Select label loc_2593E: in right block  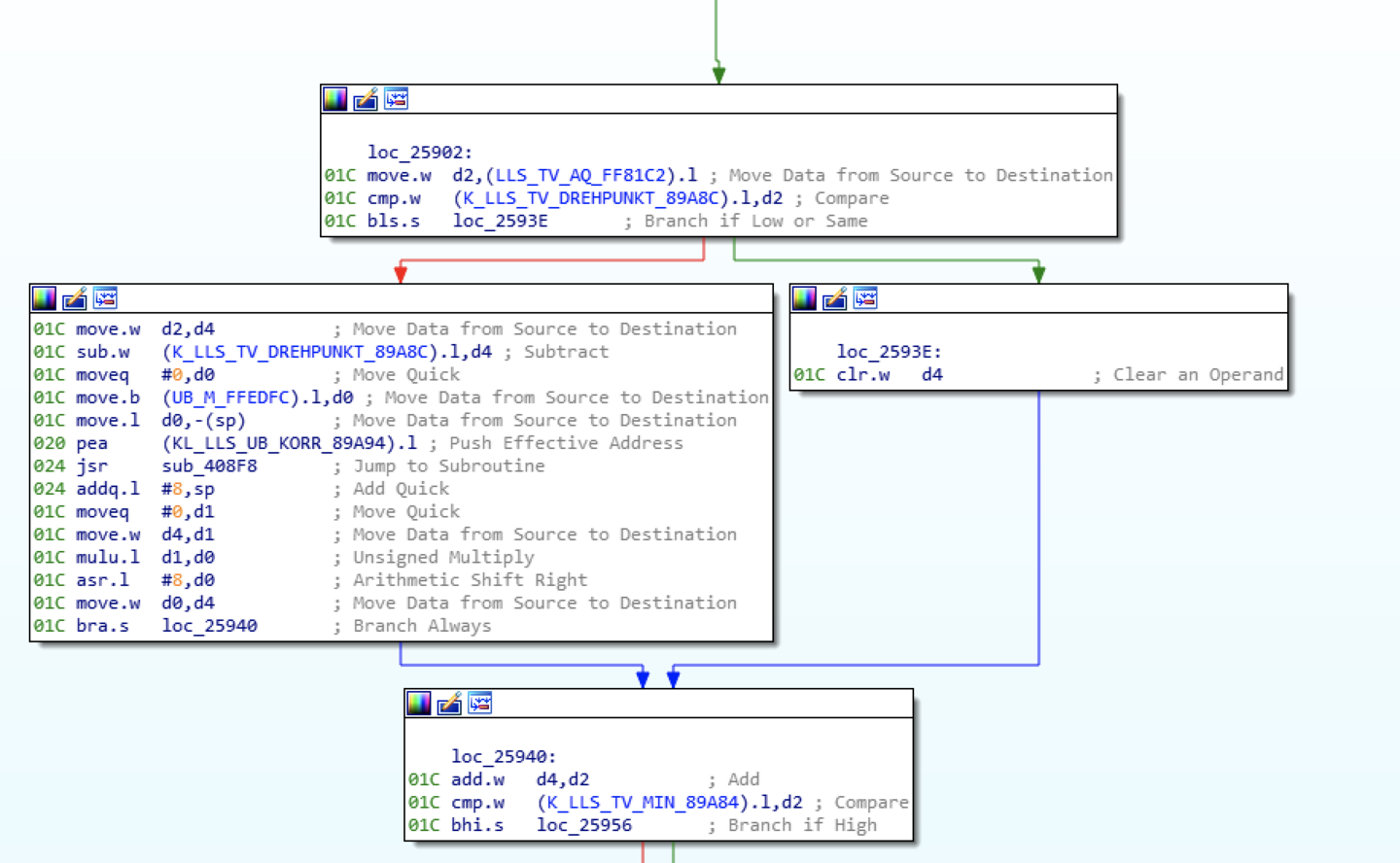[x=890, y=352]
